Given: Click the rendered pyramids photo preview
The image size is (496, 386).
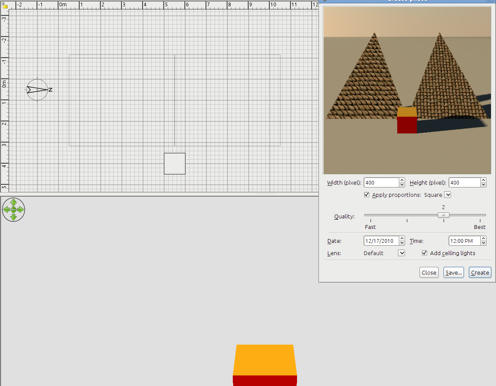Looking at the screenshot, I should 407,90.
